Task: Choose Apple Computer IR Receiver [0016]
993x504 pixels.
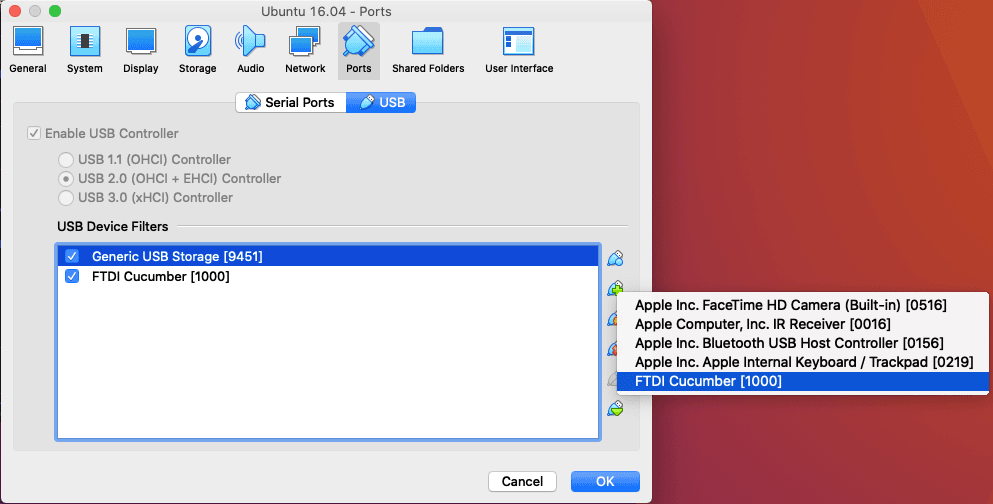Action: point(802,324)
